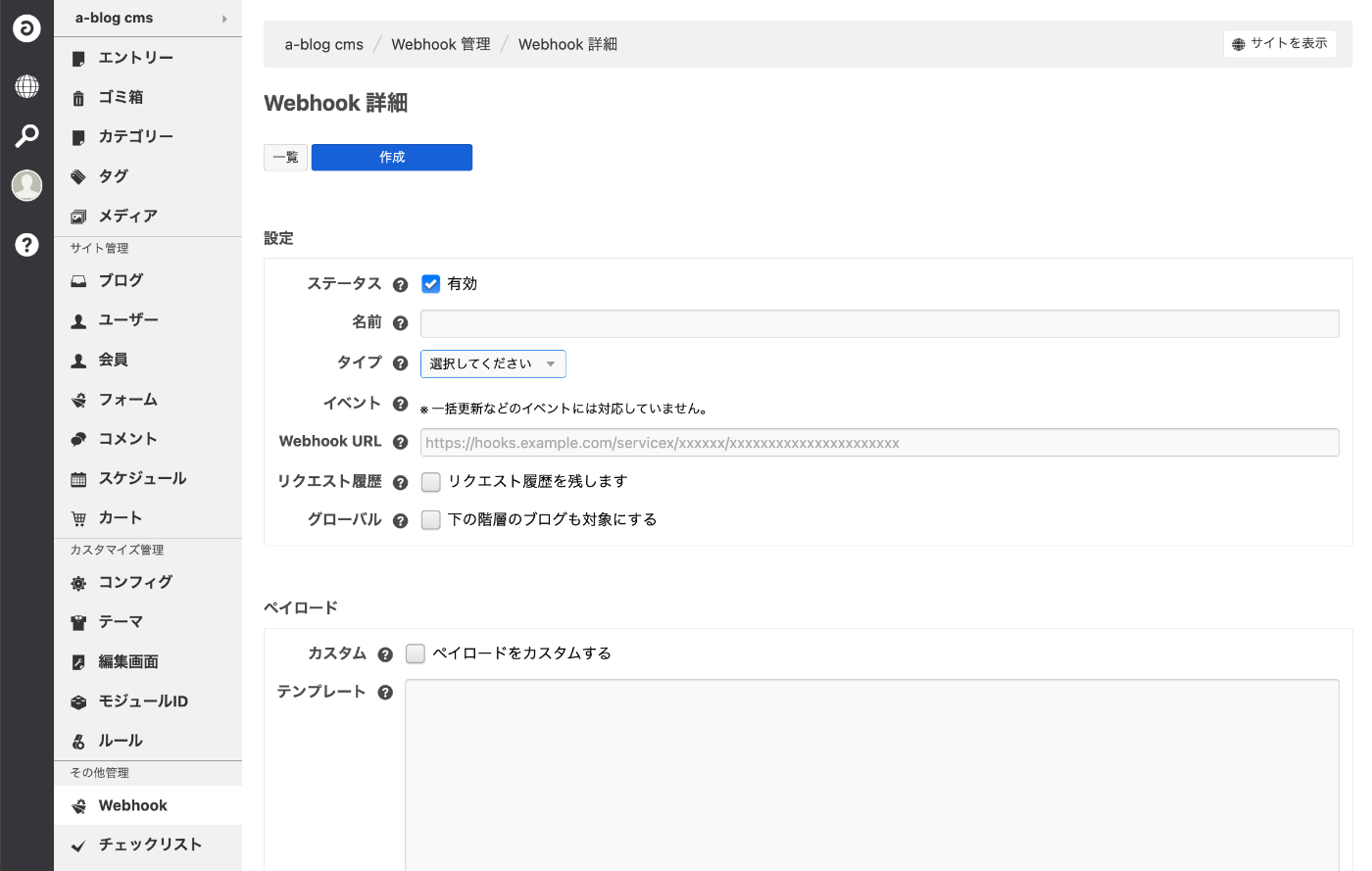The image size is (1372, 871).
Task: Toggle 下の階層のブログも対象にする checkbox
Action: (x=431, y=520)
